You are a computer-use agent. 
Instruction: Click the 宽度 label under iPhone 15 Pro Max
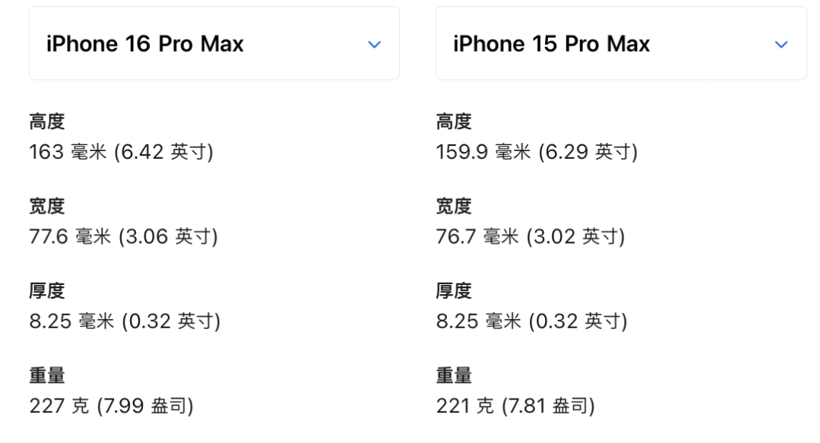coord(454,207)
